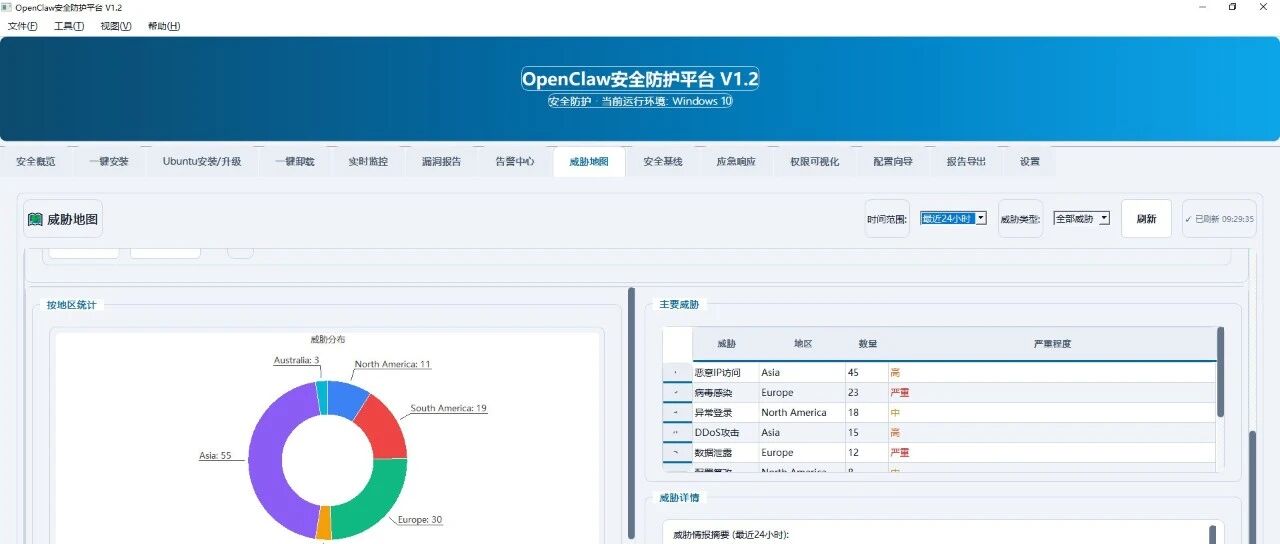Select the active 威胁地图 tab
The image size is (1280, 544).
click(589, 161)
